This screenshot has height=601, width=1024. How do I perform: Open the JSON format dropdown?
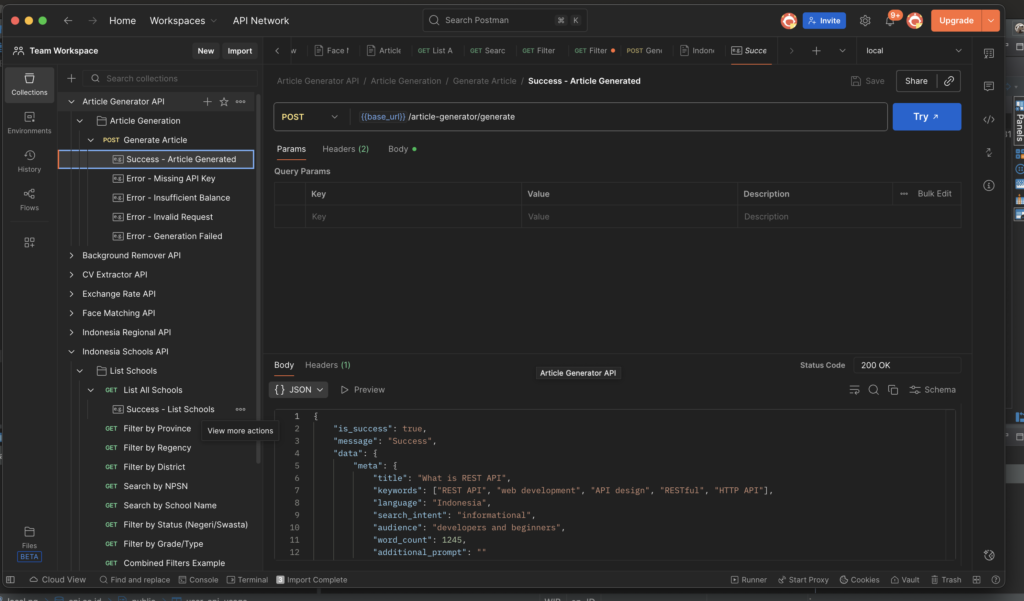pyautogui.click(x=299, y=389)
